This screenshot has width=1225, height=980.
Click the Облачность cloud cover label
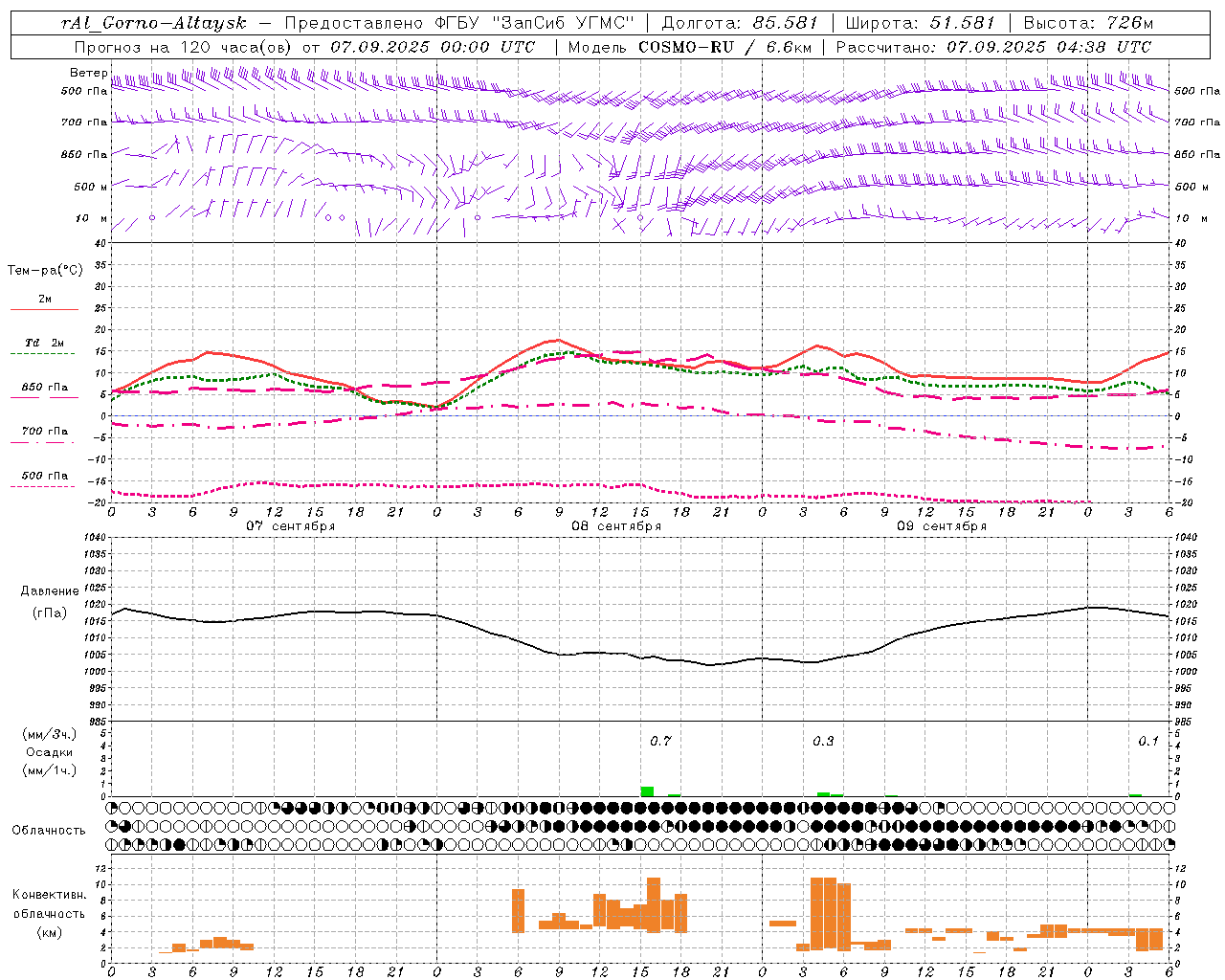[x=49, y=831]
